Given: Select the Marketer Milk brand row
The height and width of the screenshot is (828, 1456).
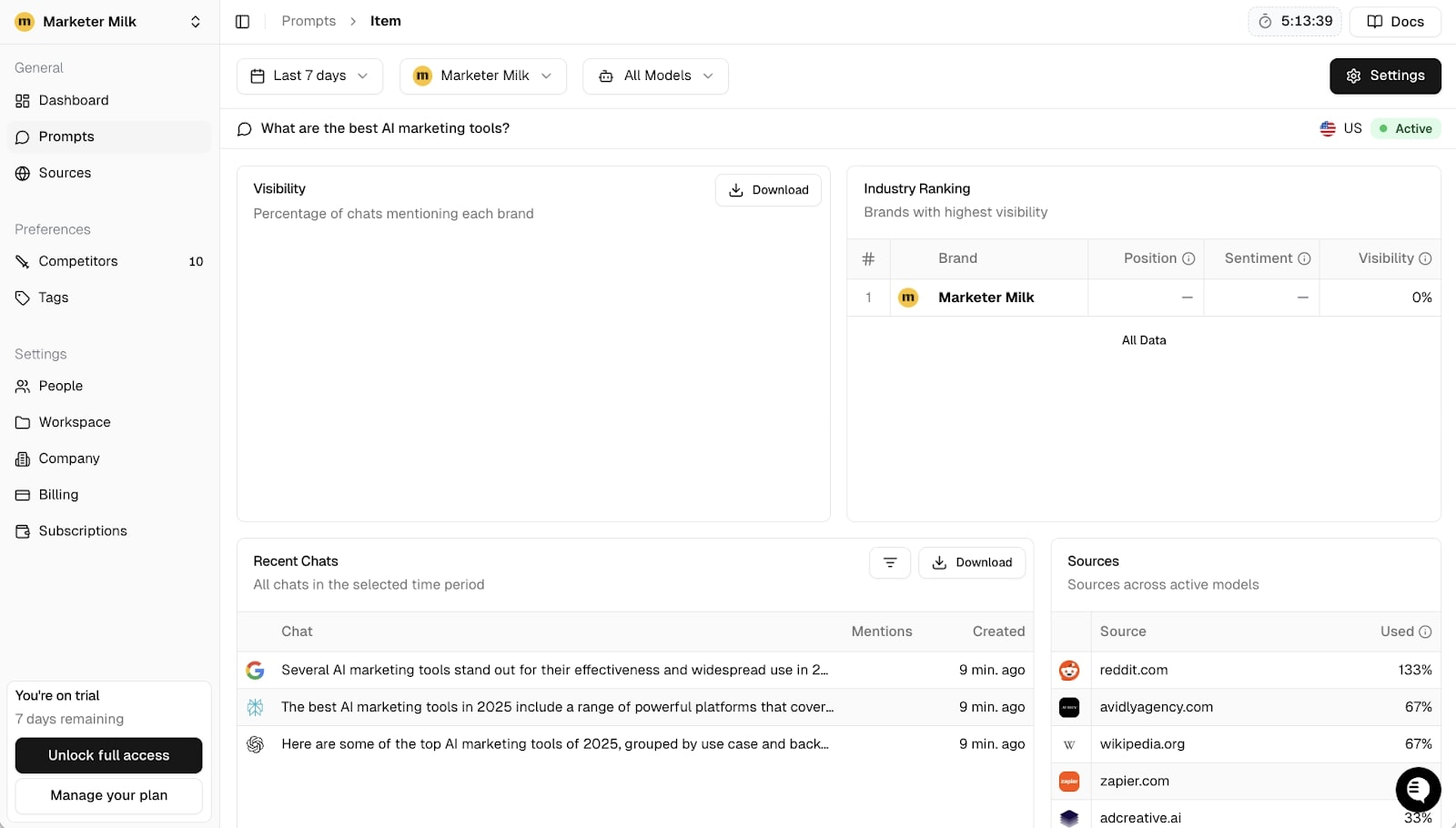Looking at the screenshot, I should (x=1144, y=298).
